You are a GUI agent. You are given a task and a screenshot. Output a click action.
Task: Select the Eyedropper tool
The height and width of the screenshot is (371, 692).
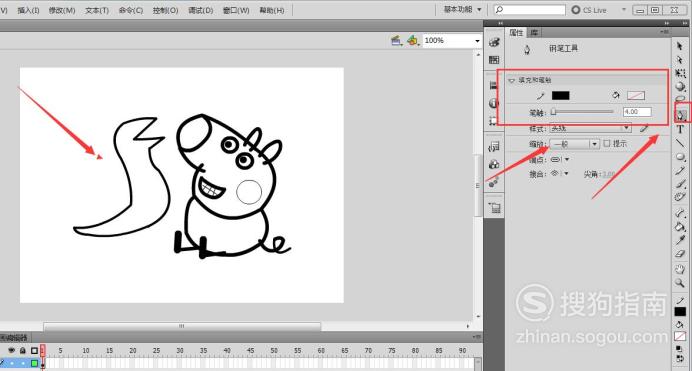point(680,240)
